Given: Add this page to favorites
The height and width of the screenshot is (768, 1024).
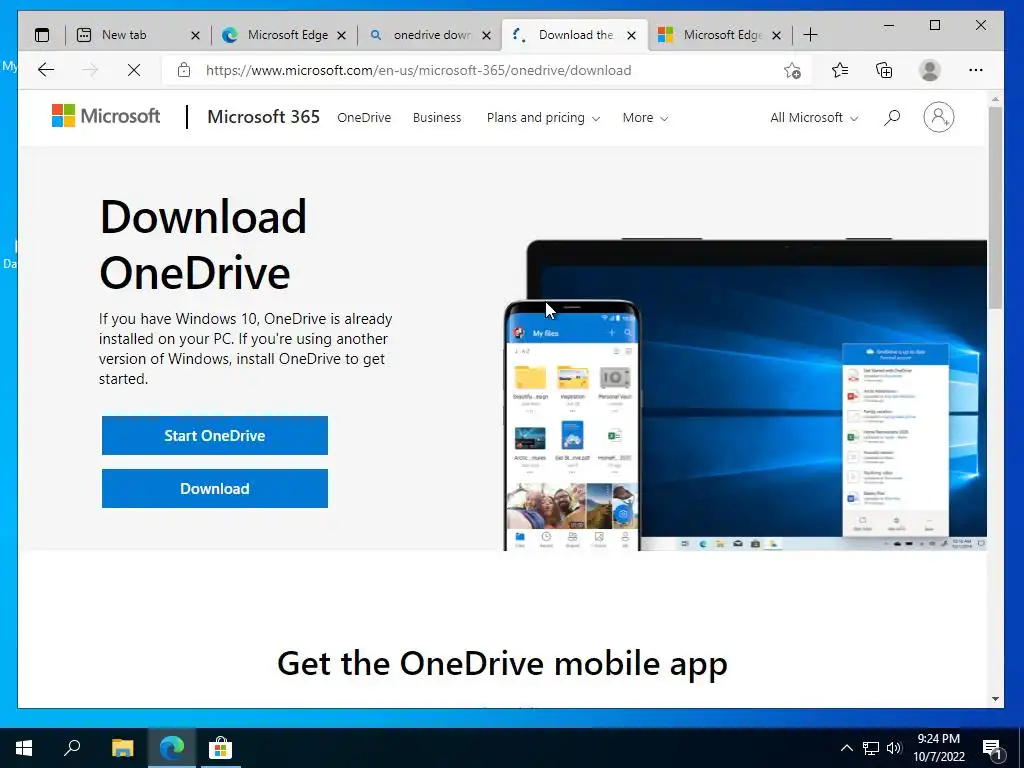Looking at the screenshot, I should pos(792,70).
